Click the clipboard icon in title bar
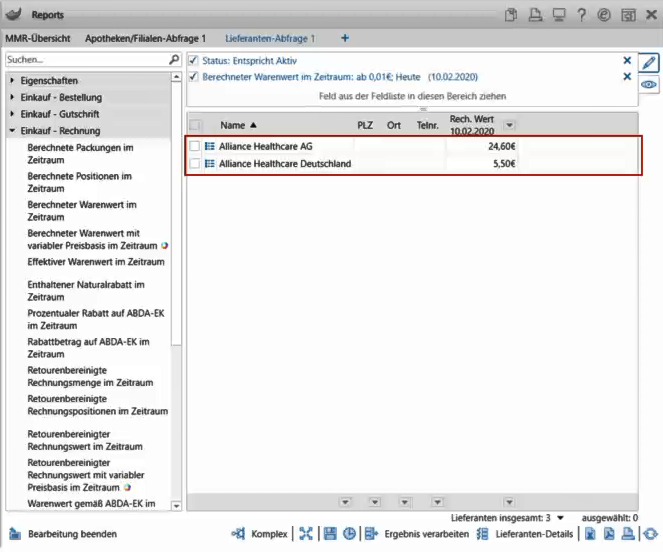This screenshot has width=663, height=552. [511, 15]
